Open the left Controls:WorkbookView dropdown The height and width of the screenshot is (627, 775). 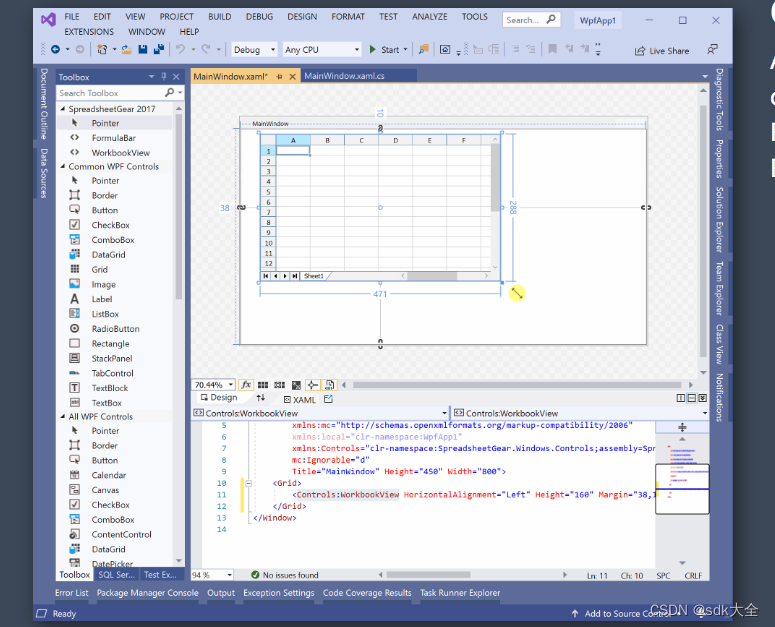click(444, 413)
